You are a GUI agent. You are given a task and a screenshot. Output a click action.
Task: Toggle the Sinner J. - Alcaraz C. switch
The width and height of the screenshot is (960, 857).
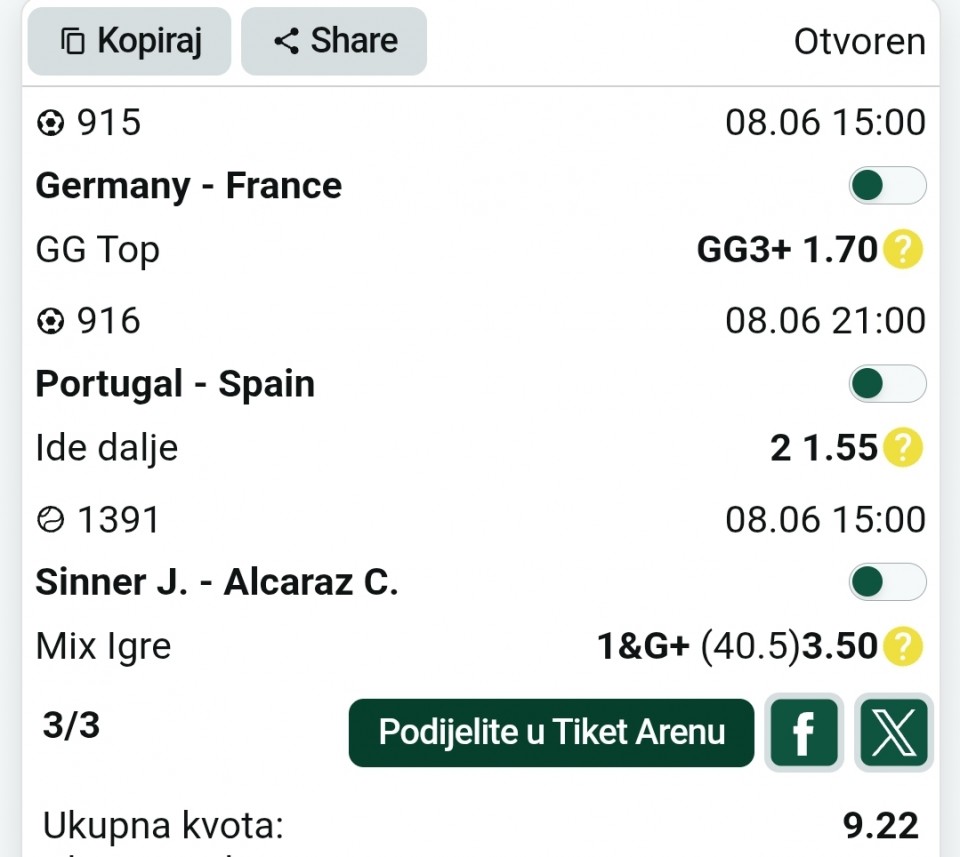[x=887, y=582]
